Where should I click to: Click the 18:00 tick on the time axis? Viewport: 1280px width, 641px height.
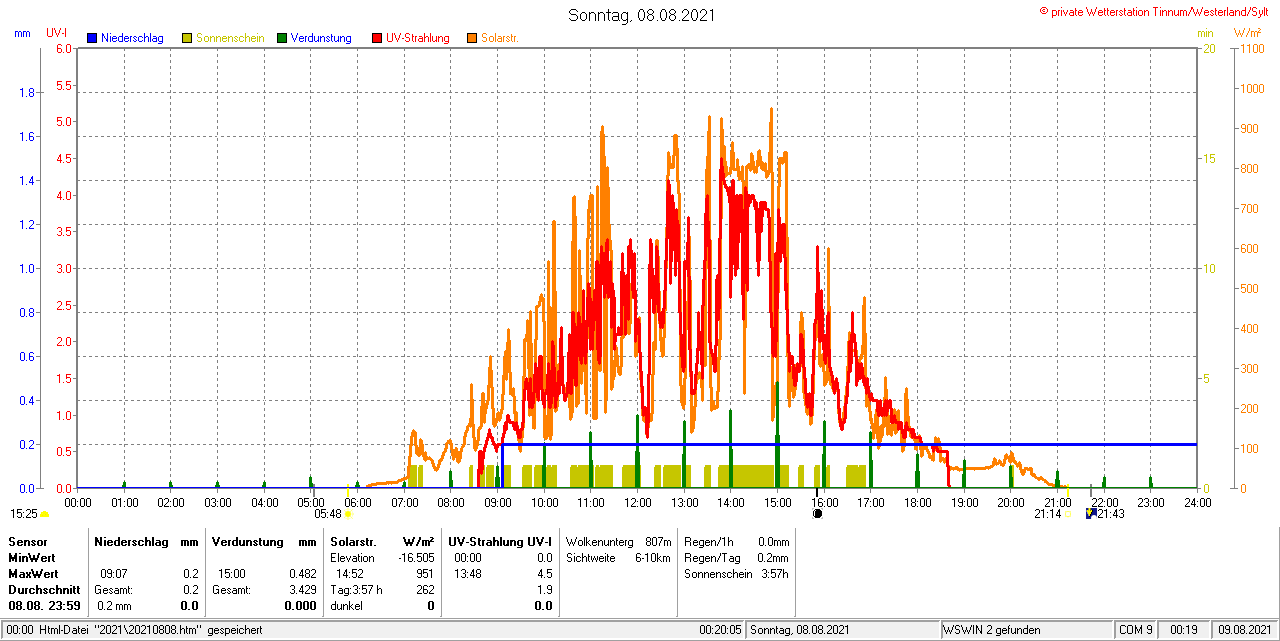(x=917, y=502)
